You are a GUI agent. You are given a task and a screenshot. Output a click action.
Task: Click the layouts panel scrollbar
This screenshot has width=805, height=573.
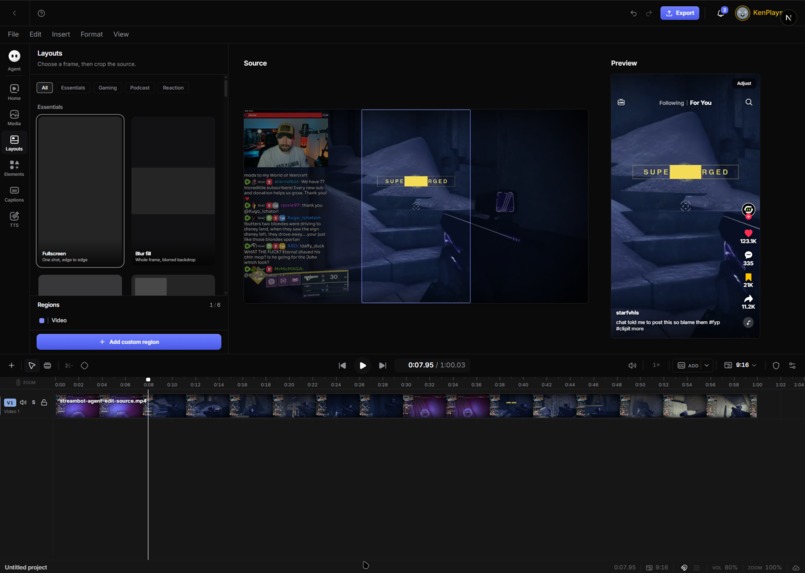click(x=225, y=88)
